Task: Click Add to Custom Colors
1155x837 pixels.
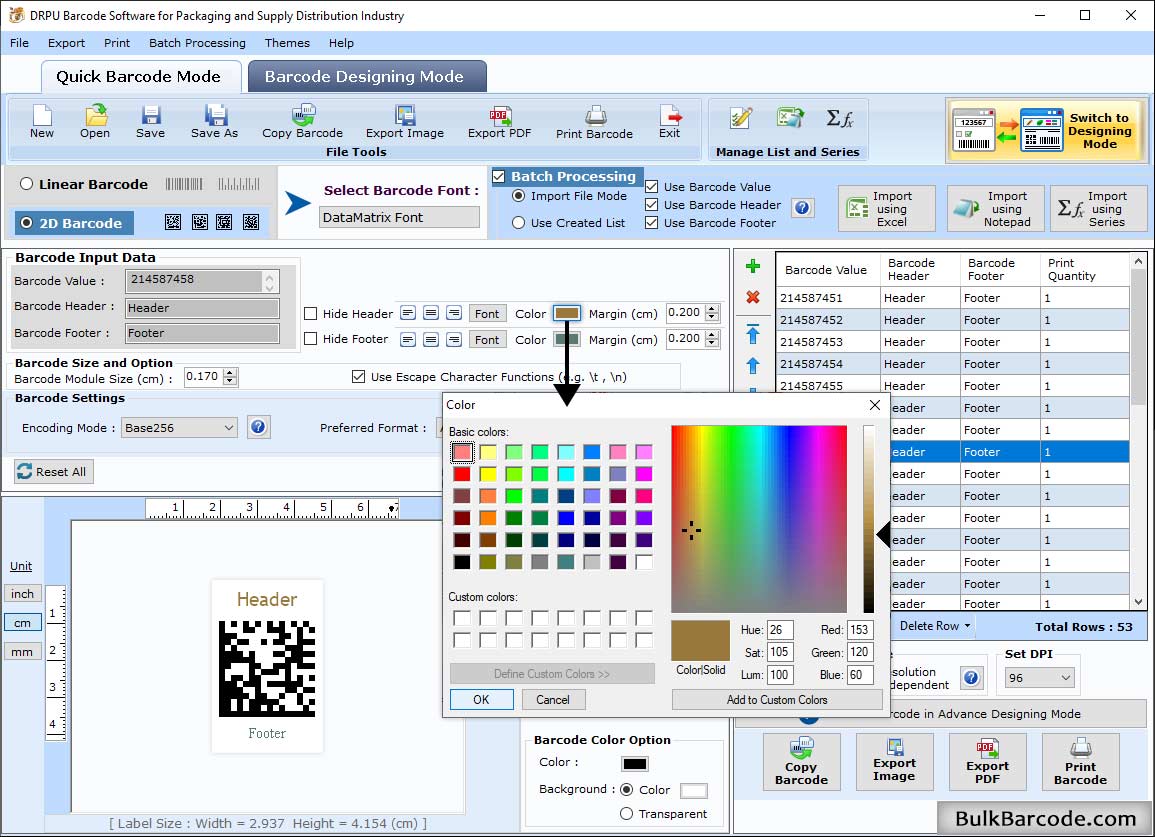Action: (x=777, y=699)
